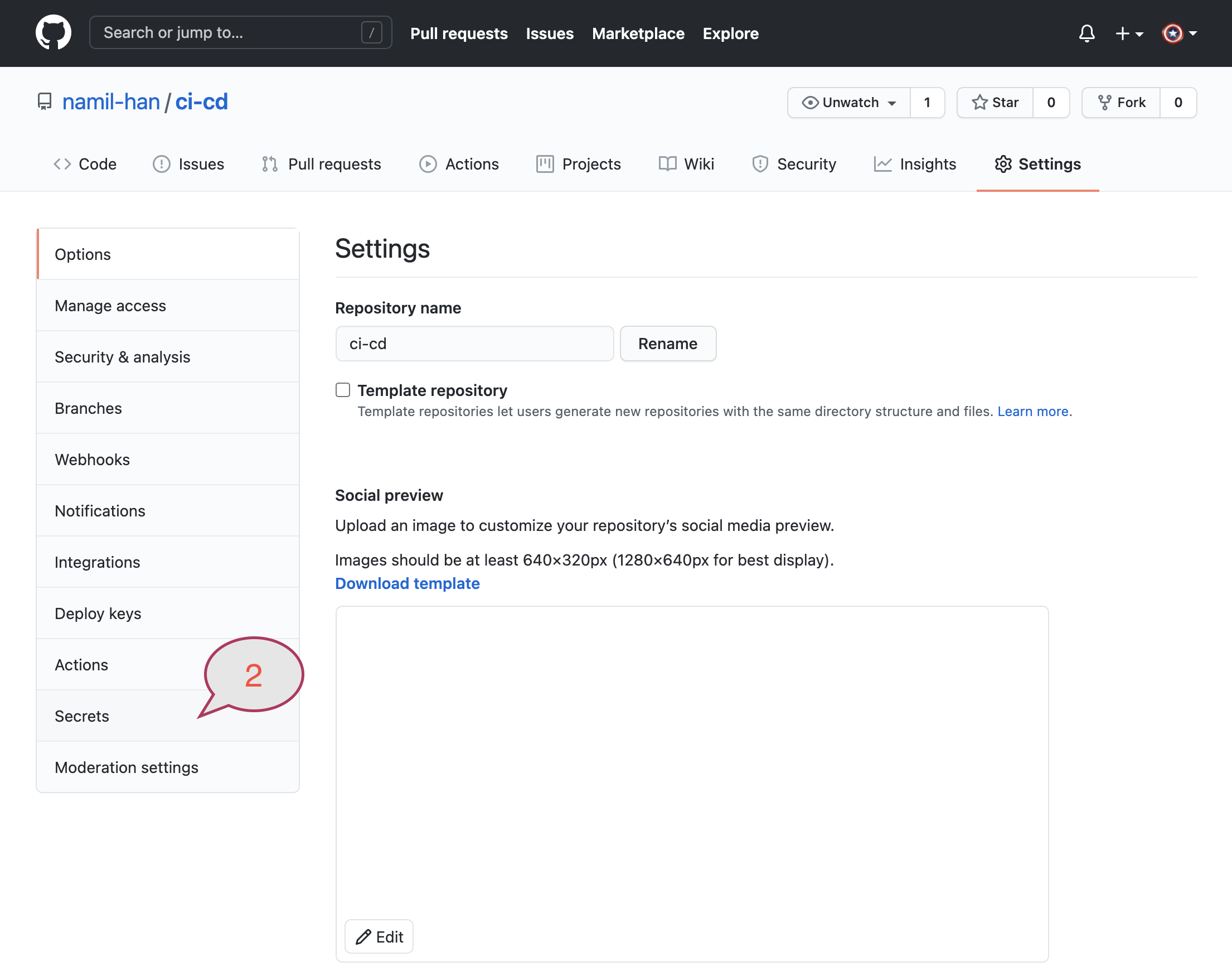The width and height of the screenshot is (1232, 976).
Task: Open the notifications bell icon
Action: [x=1087, y=33]
